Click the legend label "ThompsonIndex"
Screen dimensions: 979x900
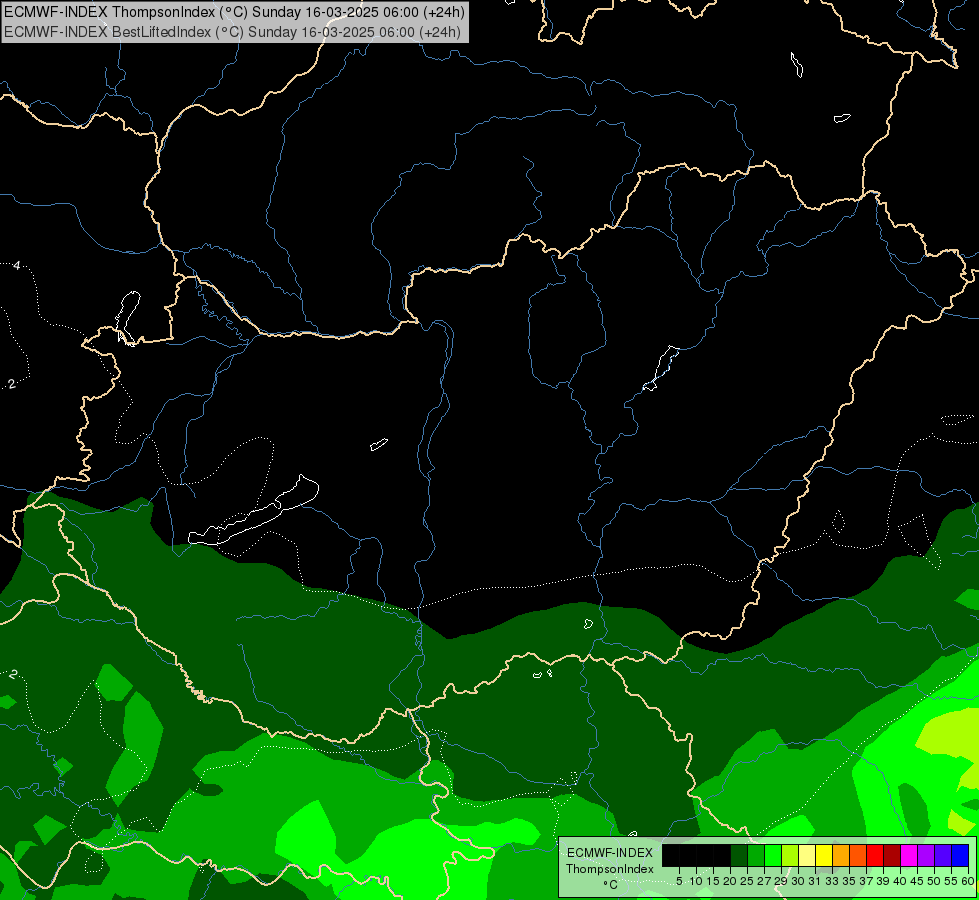pos(610,869)
